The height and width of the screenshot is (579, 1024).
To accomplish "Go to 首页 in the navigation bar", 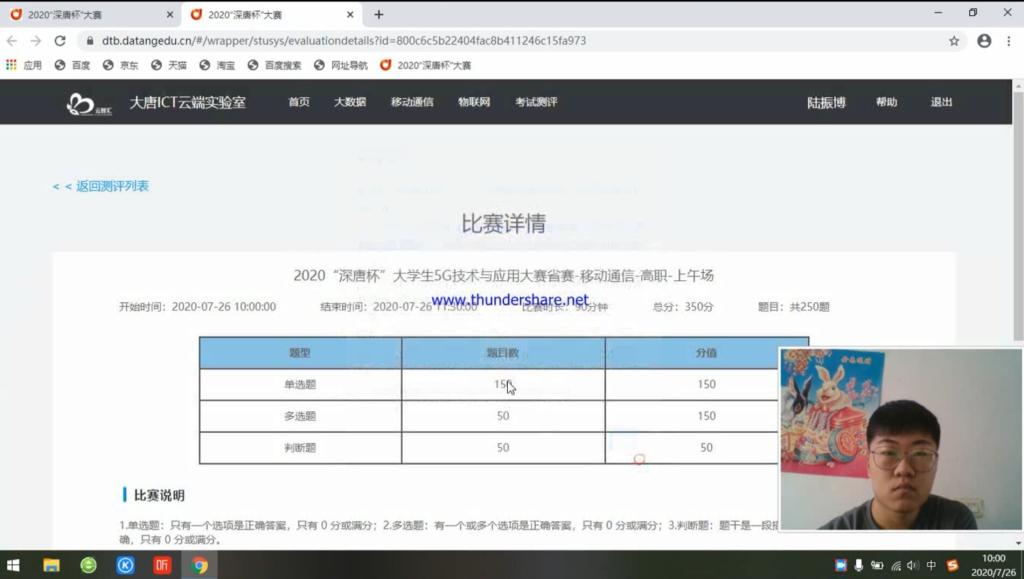I will 299,102.
